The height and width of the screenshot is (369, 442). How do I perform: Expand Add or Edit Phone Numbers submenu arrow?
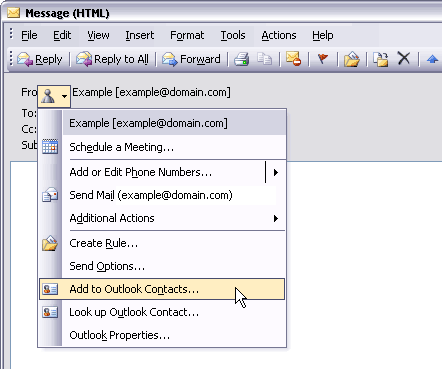(276, 172)
